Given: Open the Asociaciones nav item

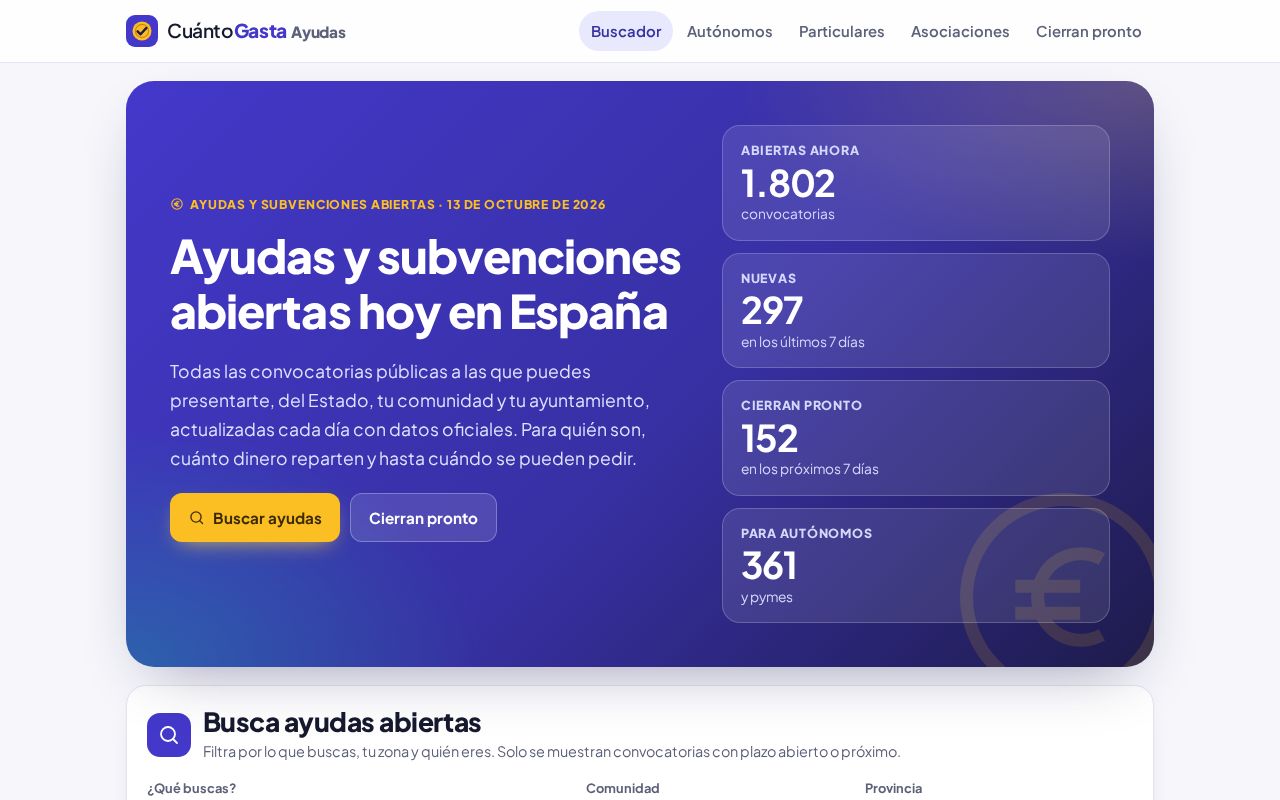Looking at the screenshot, I should point(960,31).
